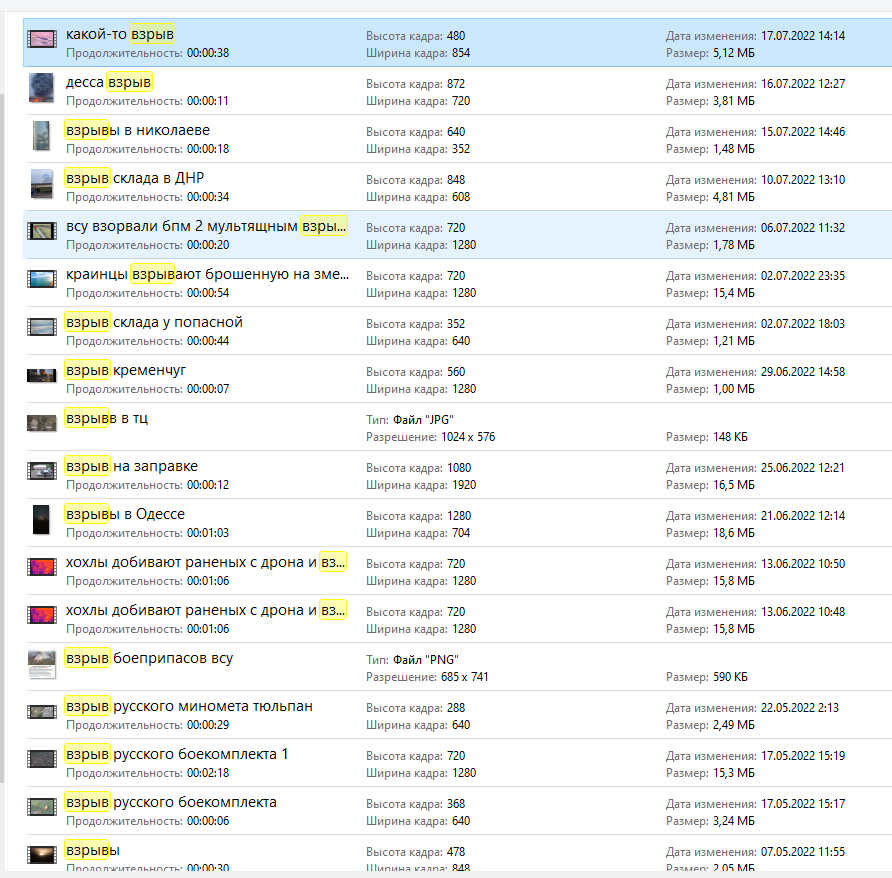
Task: Click the file name 'взрыв боеприпасов всу'
Action: coord(150,658)
